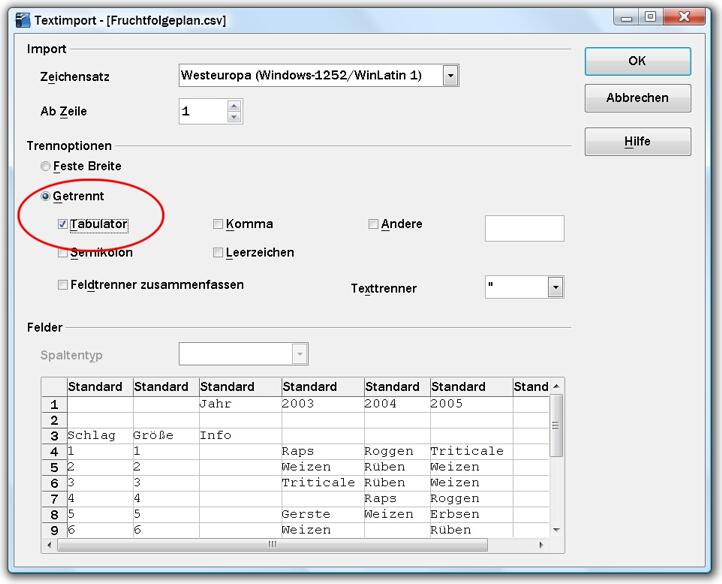This screenshot has width=722, height=584.
Task: Check the Andere separator option
Action: [373, 225]
